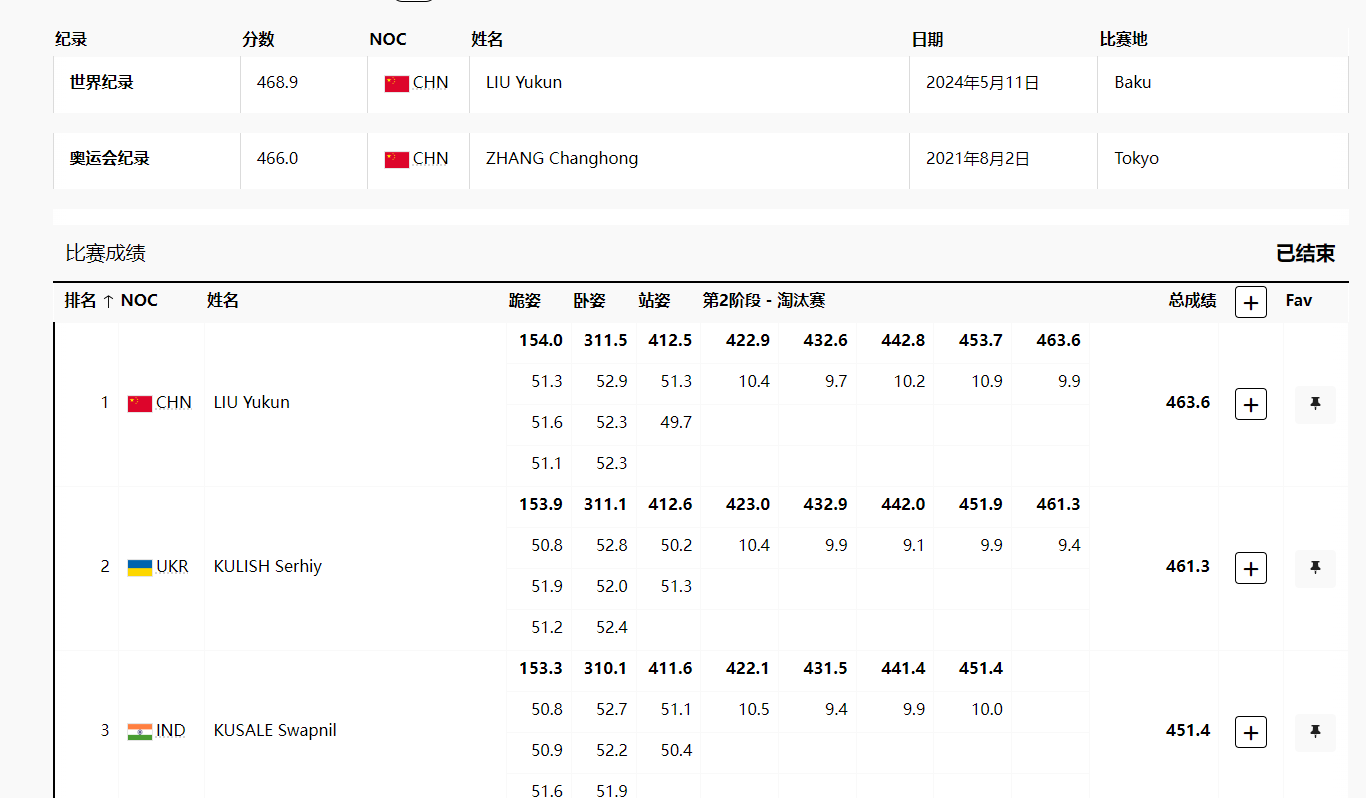Screen dimensions: 1366x798
Task: Click KULISH Serhiy's total 461.3 in 总成绩
Action: [1188, 566]
